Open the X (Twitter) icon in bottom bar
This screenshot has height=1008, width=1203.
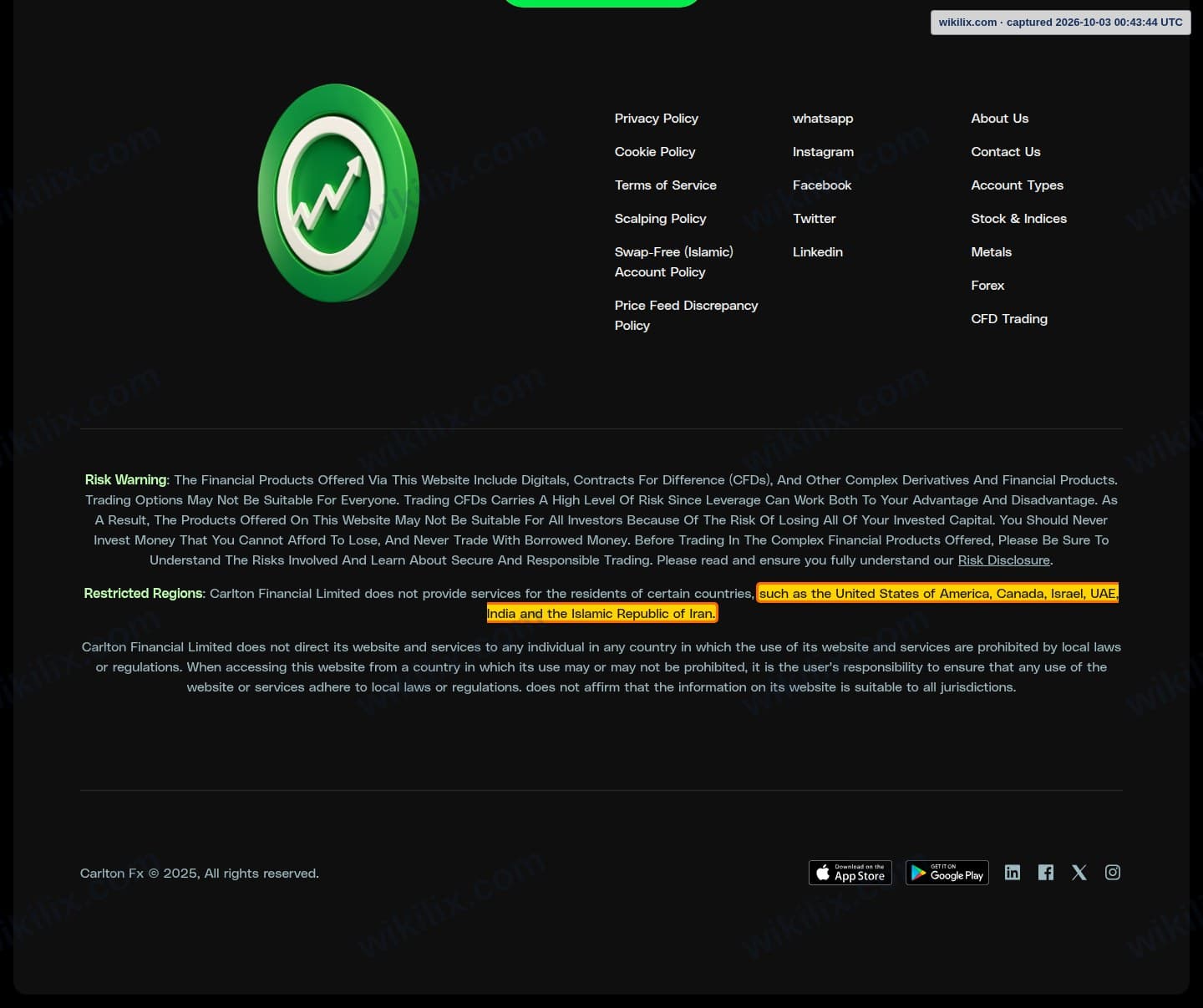coord(1079,873)
